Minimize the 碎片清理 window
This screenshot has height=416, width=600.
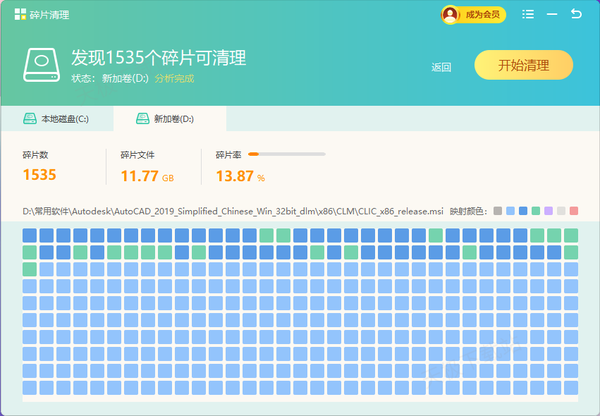click(x=551, y=14)
